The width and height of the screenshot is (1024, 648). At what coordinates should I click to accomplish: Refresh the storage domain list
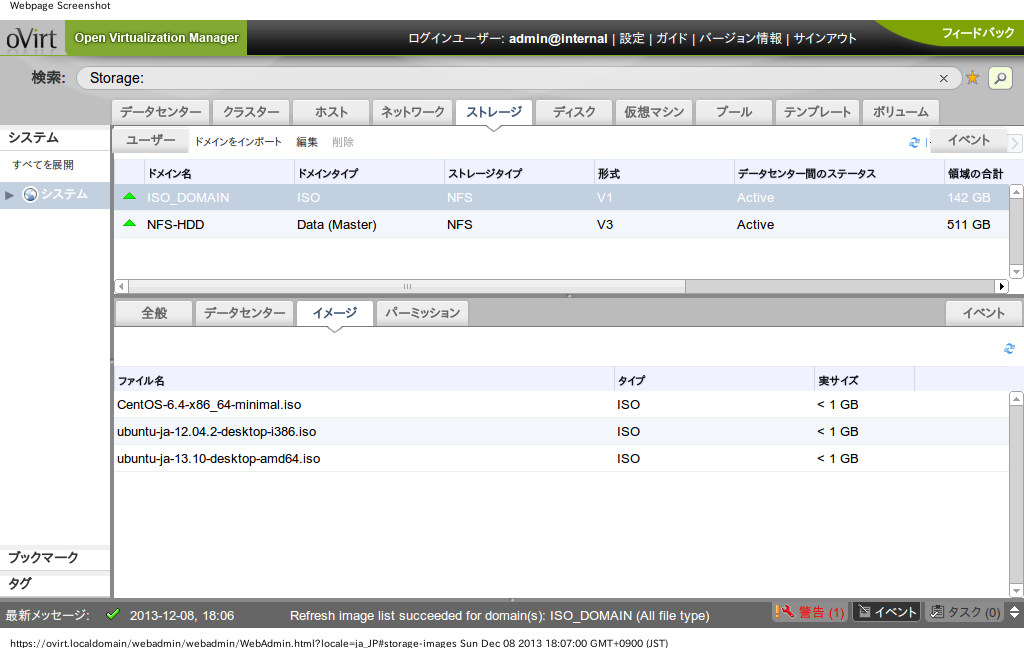914,142
